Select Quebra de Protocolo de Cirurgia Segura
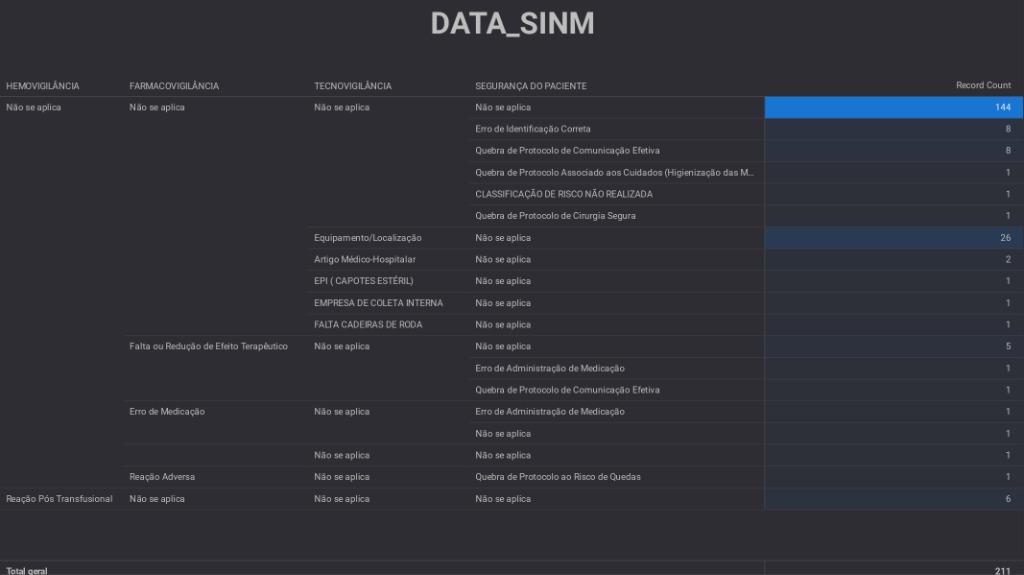The height and width of the screenshot is (575, 1024). pyautogui.click(x=555, y=216)
